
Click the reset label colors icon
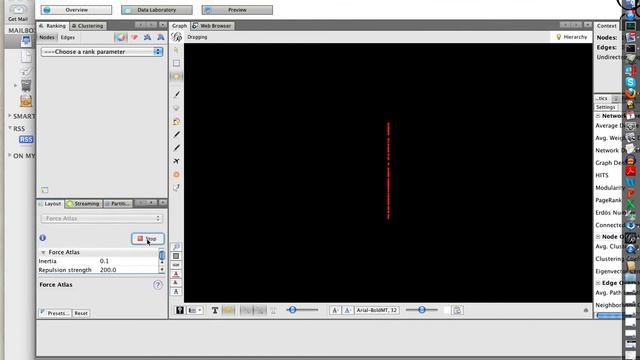[x=176, y=274]
